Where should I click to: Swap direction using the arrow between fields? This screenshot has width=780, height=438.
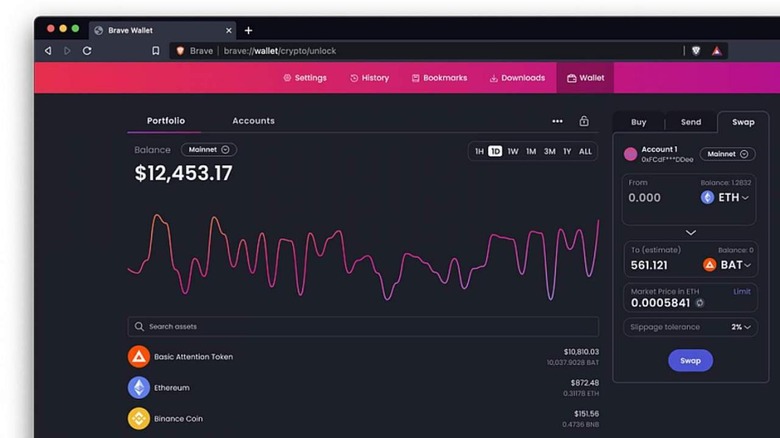click(x=690, y=232)
